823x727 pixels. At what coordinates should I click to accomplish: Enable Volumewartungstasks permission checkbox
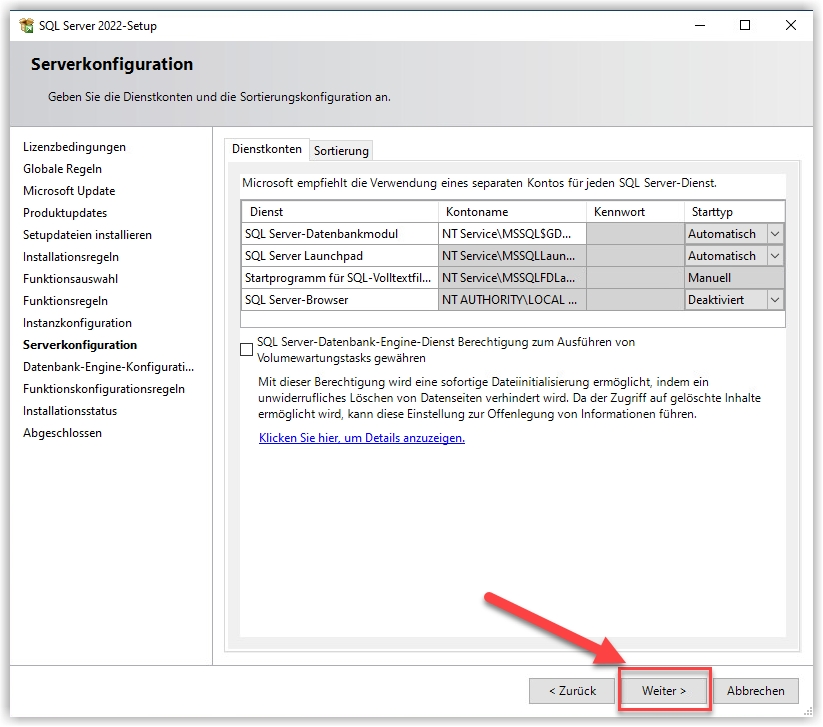[246, 350]
